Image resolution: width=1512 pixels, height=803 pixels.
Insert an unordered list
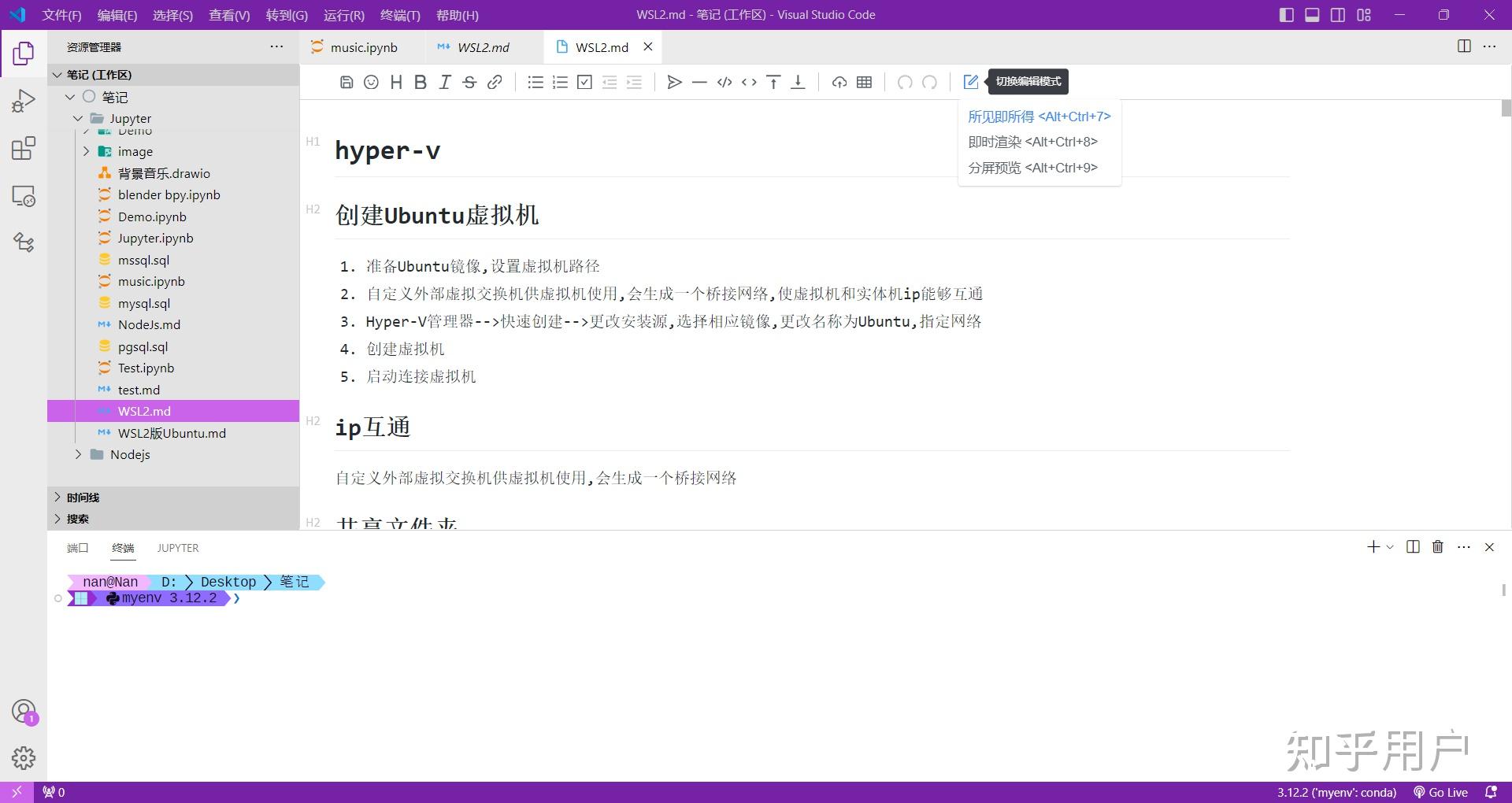pyautogui.click(x=536, y=82)
